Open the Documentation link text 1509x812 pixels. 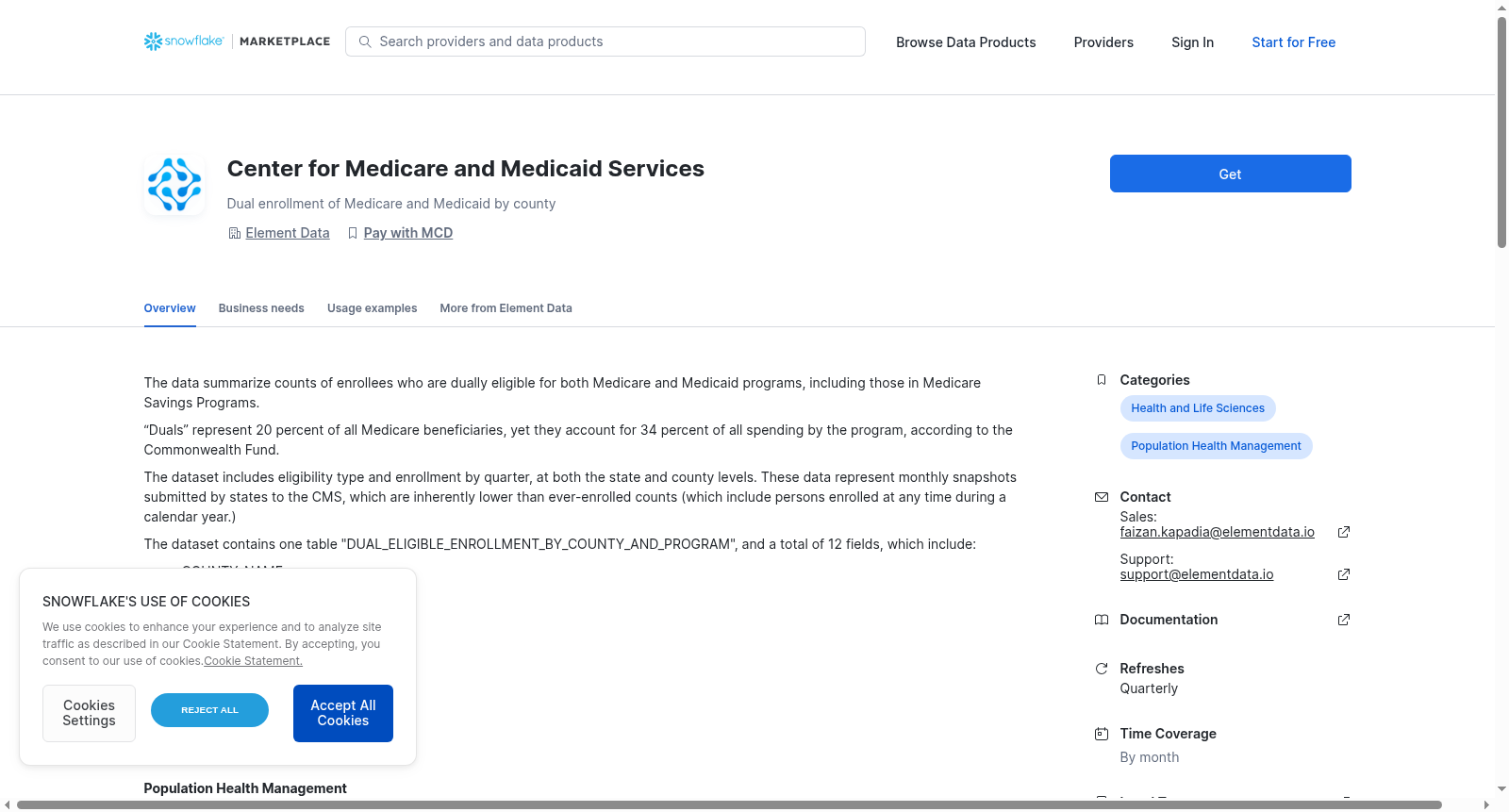tap(1169, 620)
